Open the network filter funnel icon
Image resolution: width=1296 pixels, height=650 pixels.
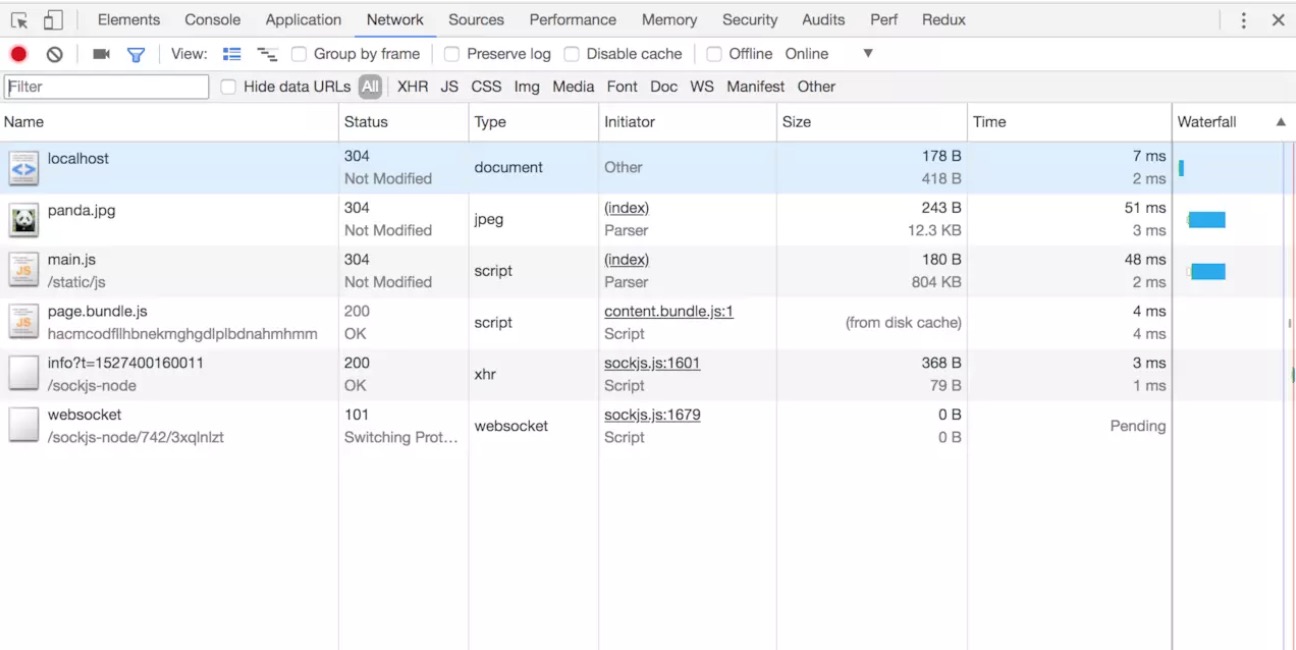point(135,54)
